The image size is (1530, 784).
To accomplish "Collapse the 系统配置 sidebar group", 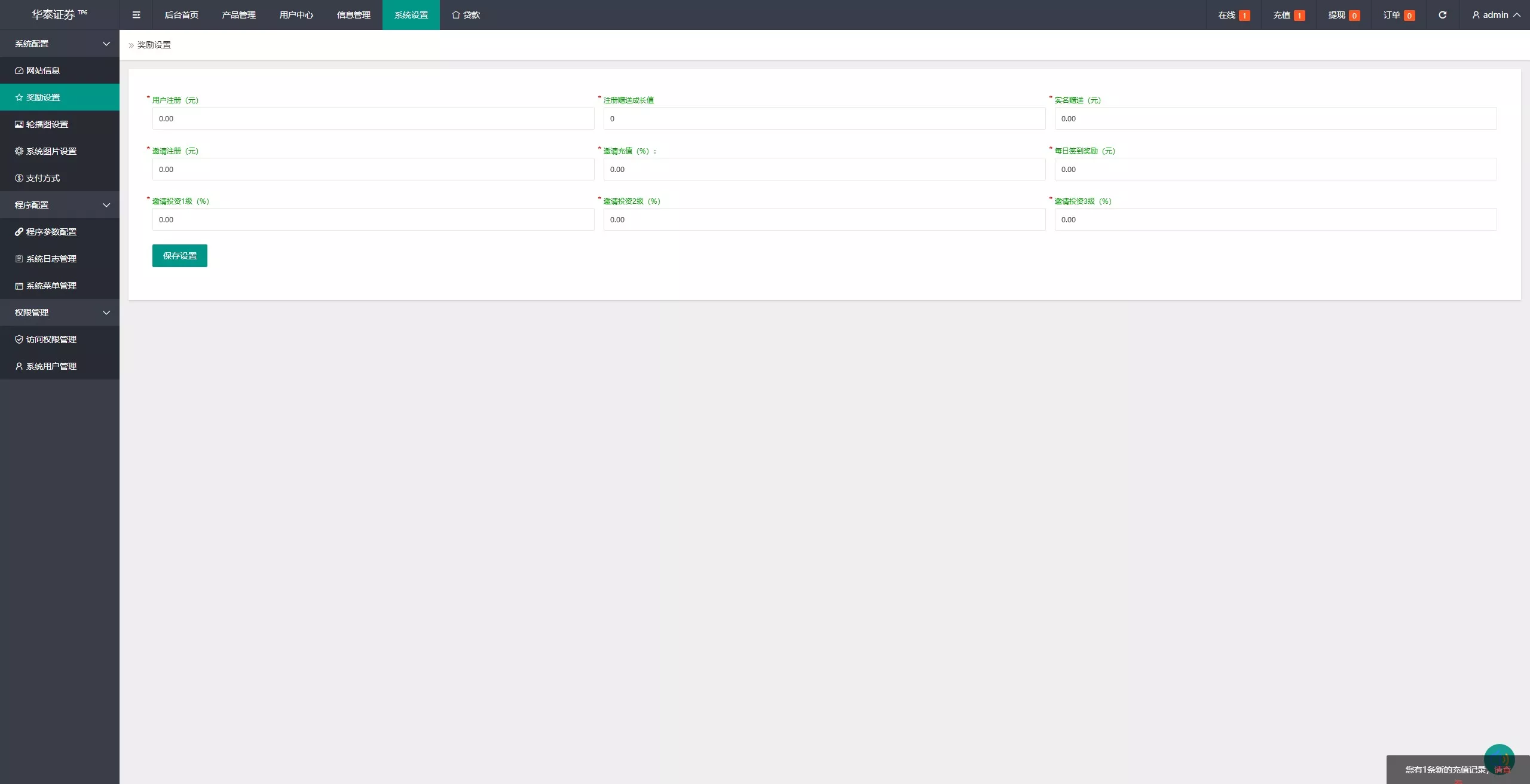I will (x=60, y=44).
